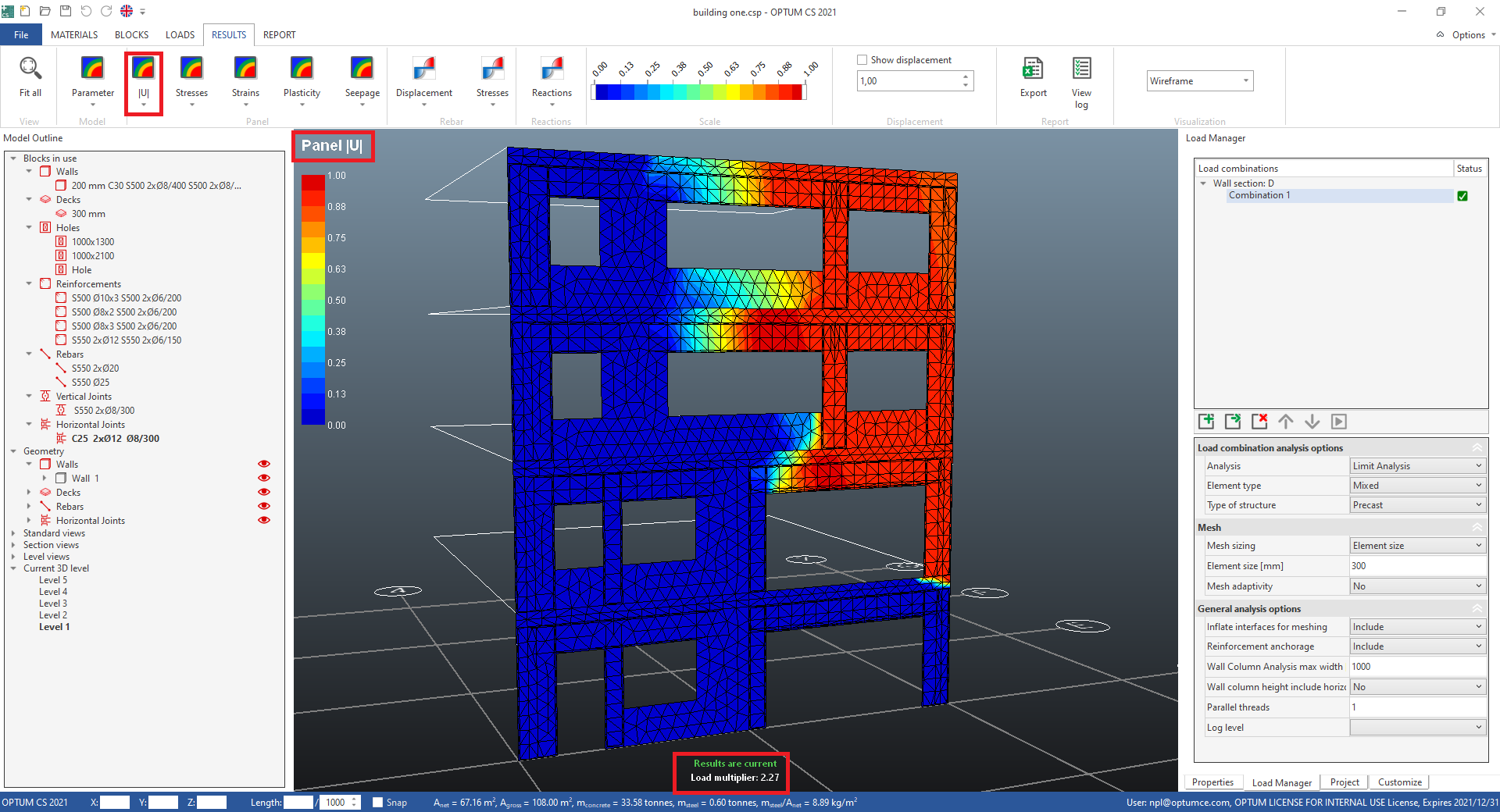Enable the Show displacement checkbox
1500x812 pixels.
[x=862, y=60]
